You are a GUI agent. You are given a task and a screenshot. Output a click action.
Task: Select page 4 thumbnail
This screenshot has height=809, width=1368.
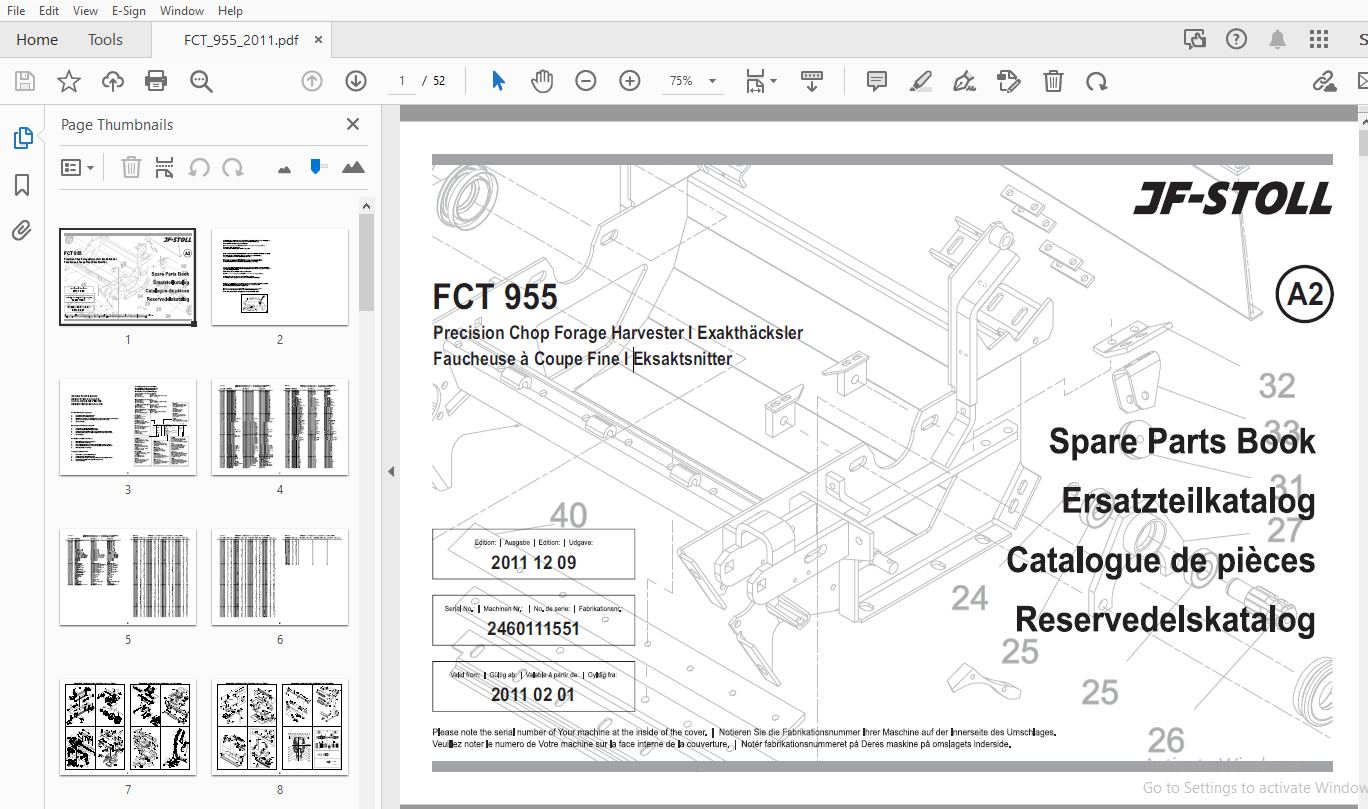point(280,426)
